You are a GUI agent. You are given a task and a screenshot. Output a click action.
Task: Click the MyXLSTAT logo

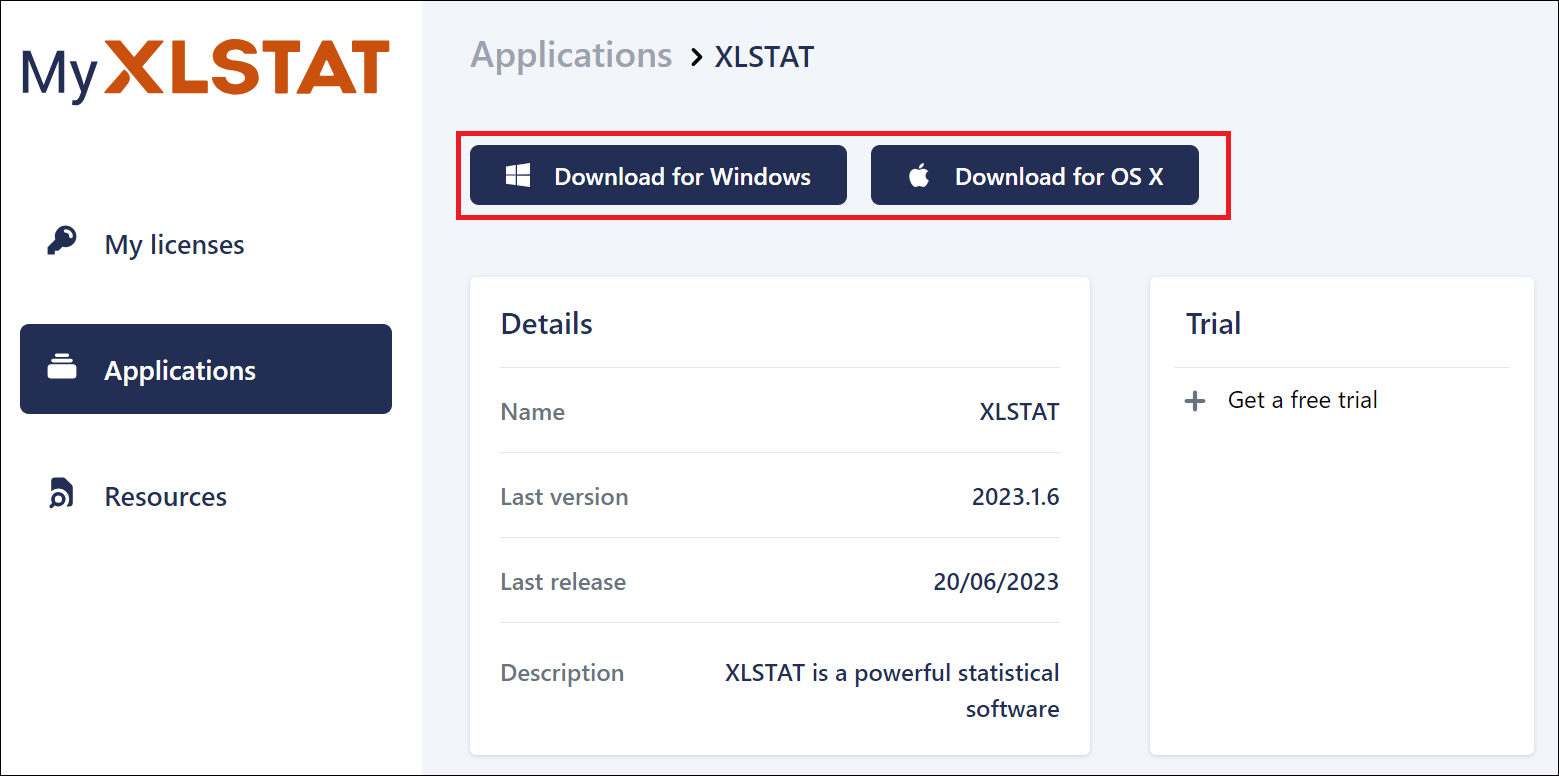[x=205, y=70]
